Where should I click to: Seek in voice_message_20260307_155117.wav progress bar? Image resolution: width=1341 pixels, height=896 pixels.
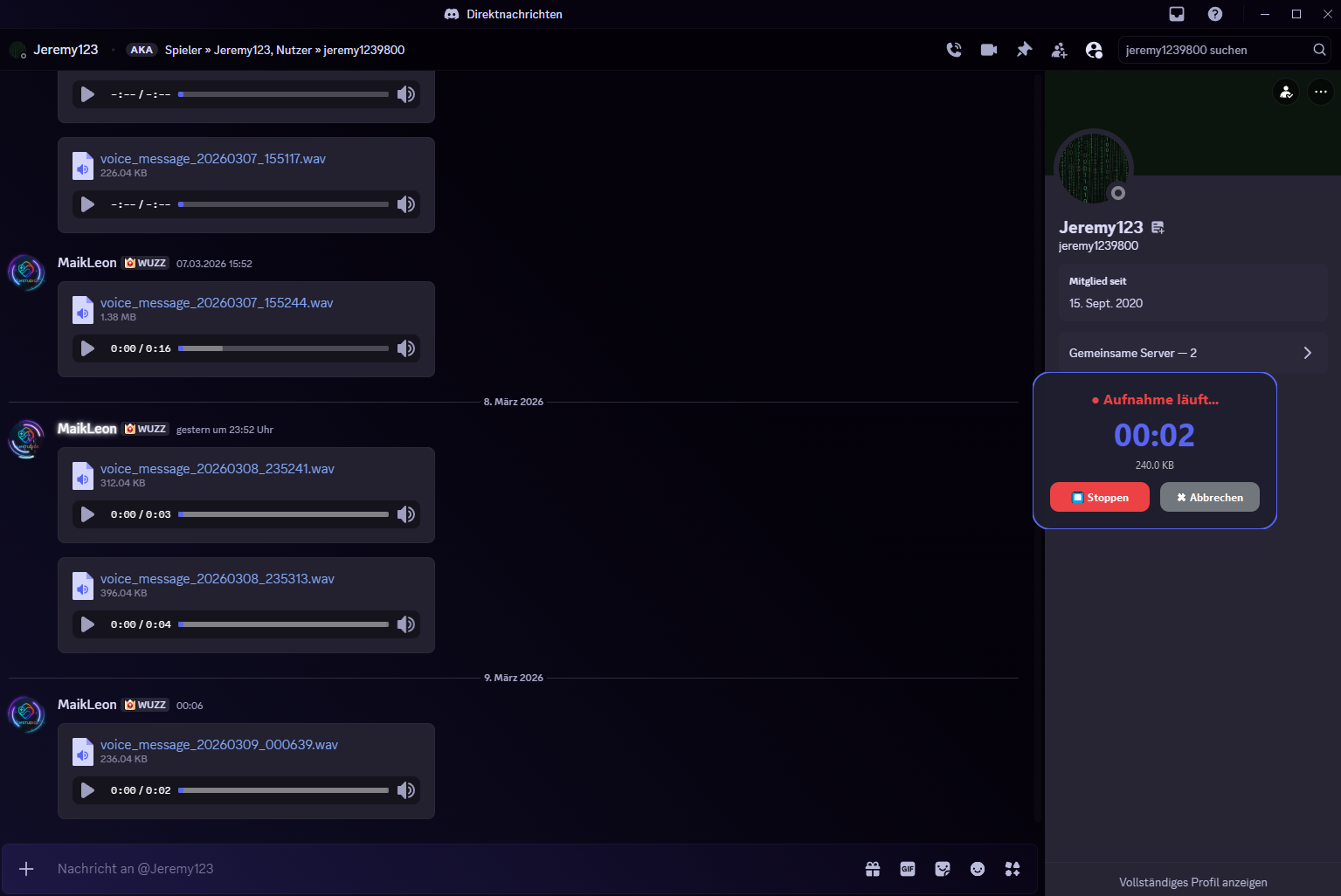click(283, 204)
